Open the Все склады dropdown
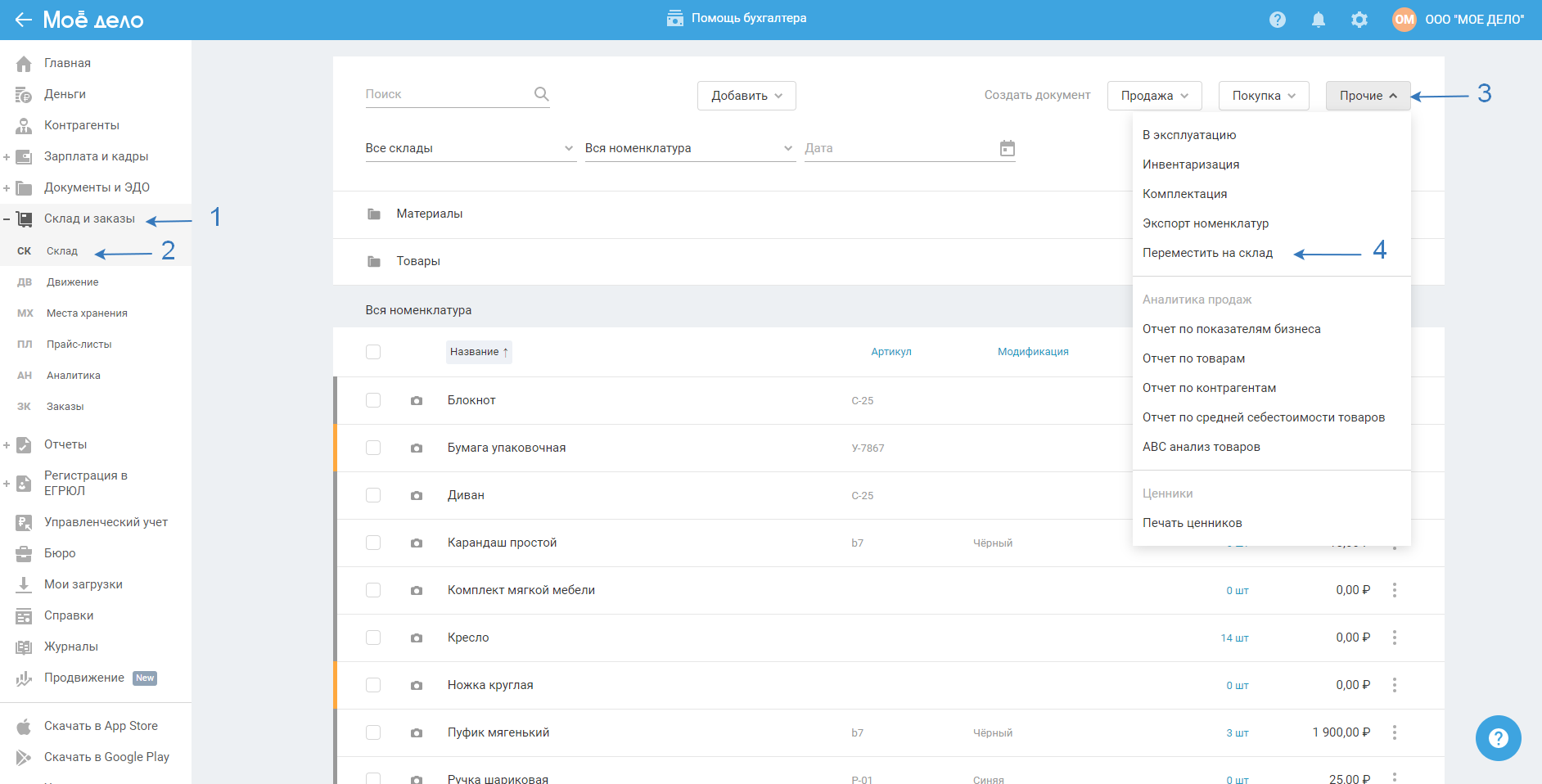Viewport: 1542px width, 784px height. (x=470, y=148)
